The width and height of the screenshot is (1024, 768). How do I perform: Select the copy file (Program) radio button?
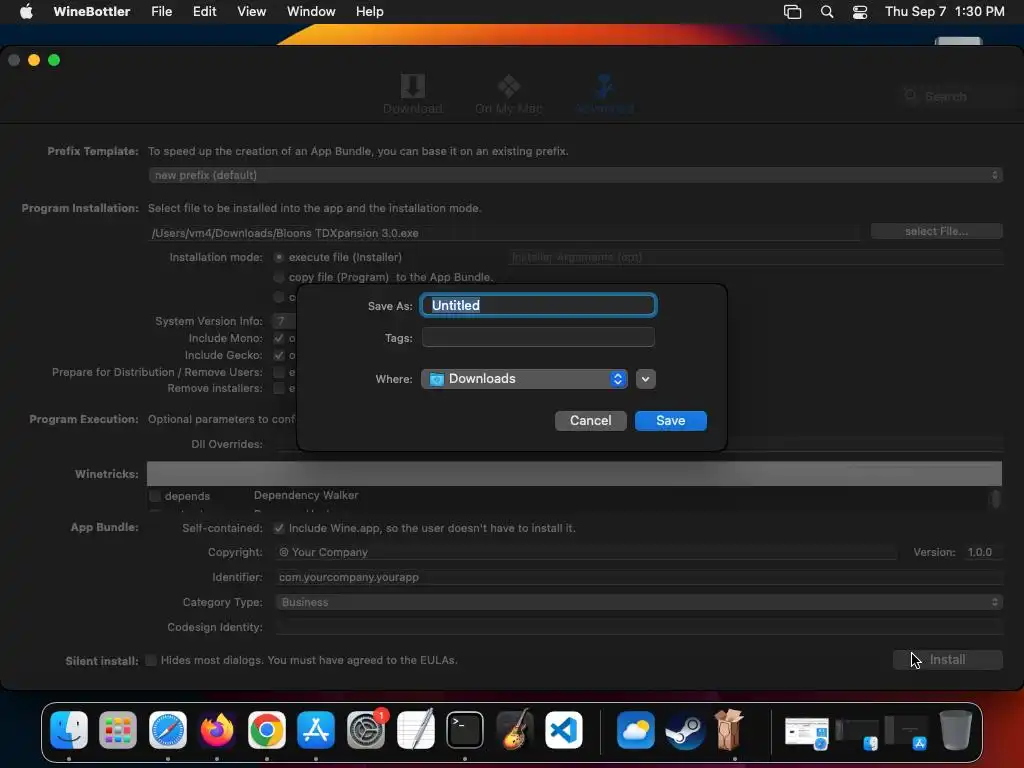[x=279, y=277]
